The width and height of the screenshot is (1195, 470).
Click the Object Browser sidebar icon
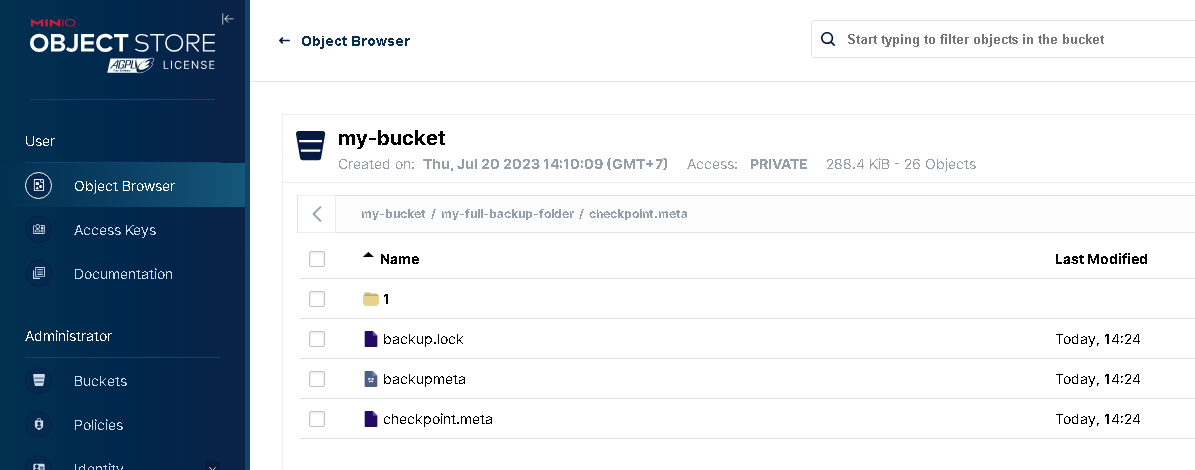[x=39, y=186]
